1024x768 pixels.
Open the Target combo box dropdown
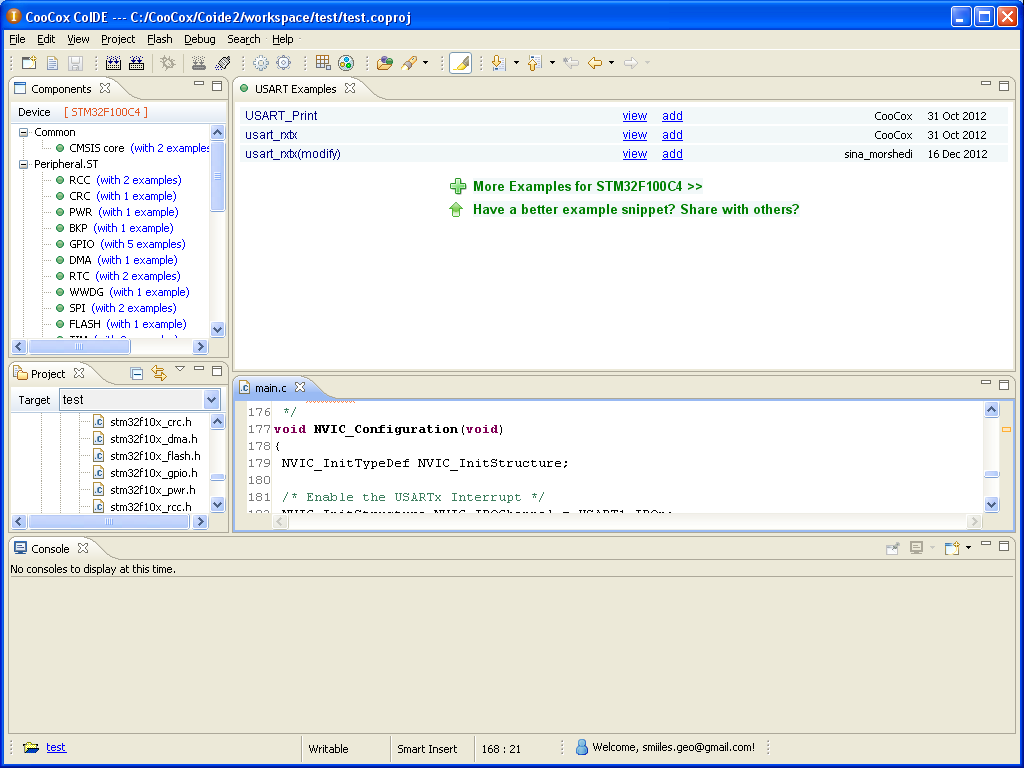click(212, 400)
